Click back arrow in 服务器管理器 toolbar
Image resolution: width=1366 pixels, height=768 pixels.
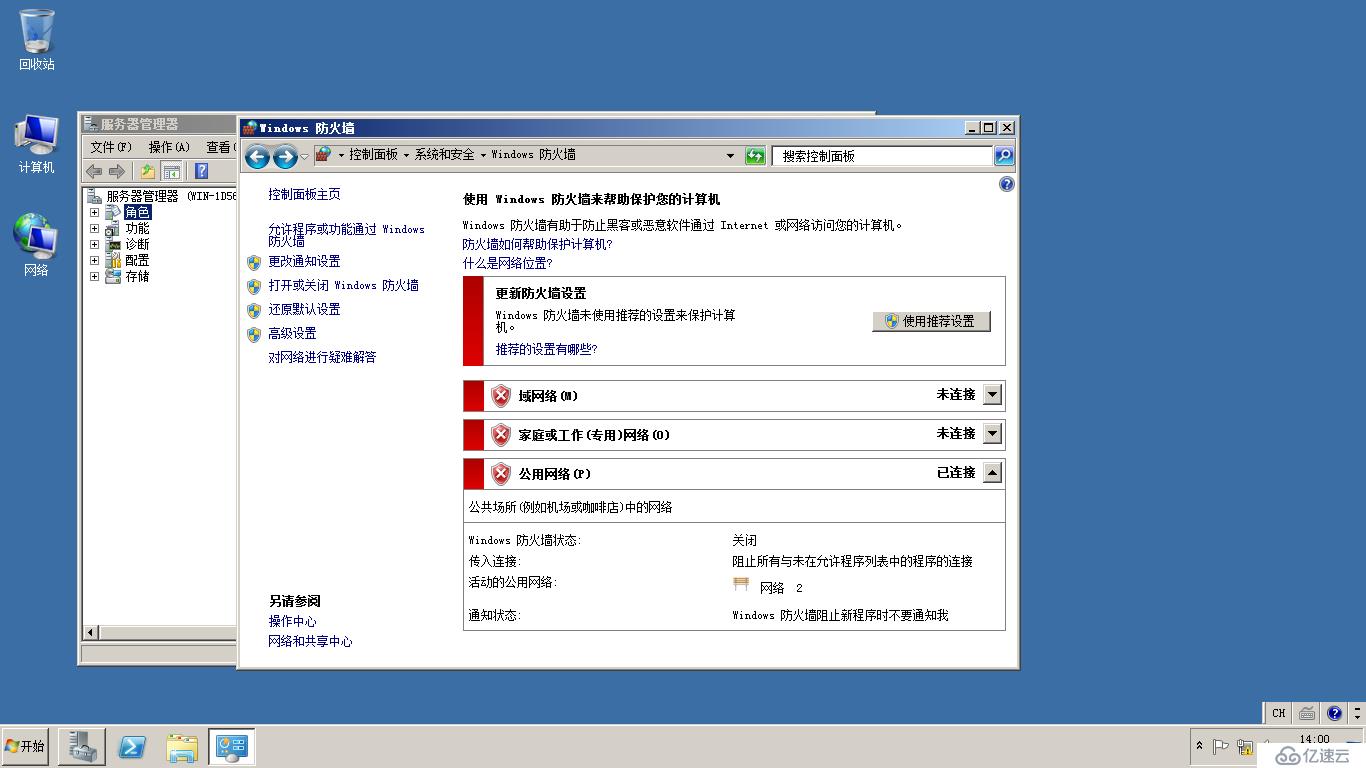94,172
